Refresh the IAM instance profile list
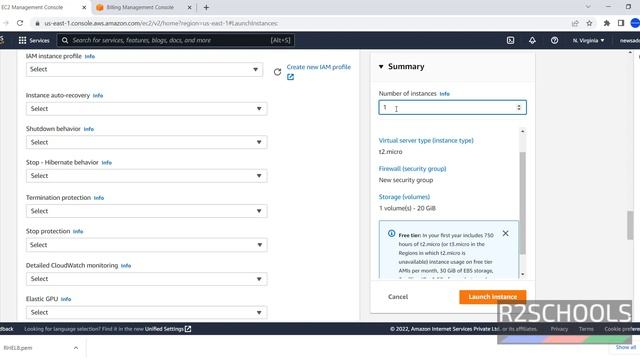This screenshot has height=360, width=640. pos(277,72)
